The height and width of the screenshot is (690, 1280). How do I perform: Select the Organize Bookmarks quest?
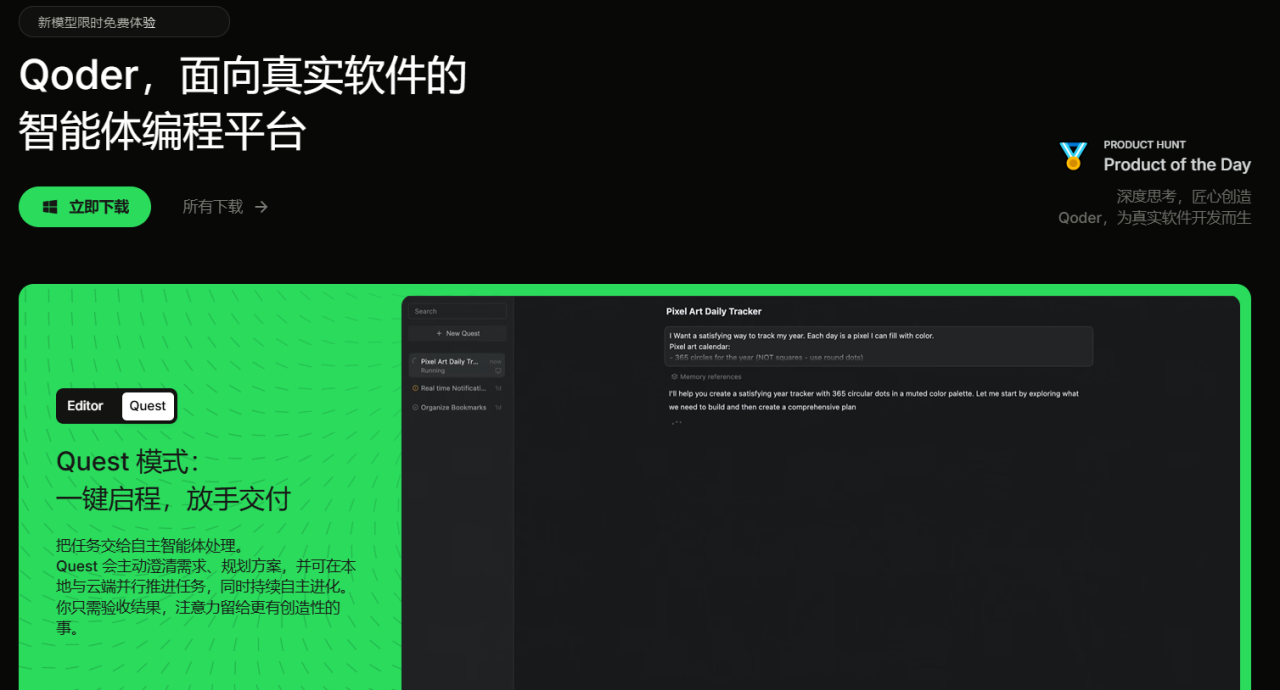coord(454,407)
